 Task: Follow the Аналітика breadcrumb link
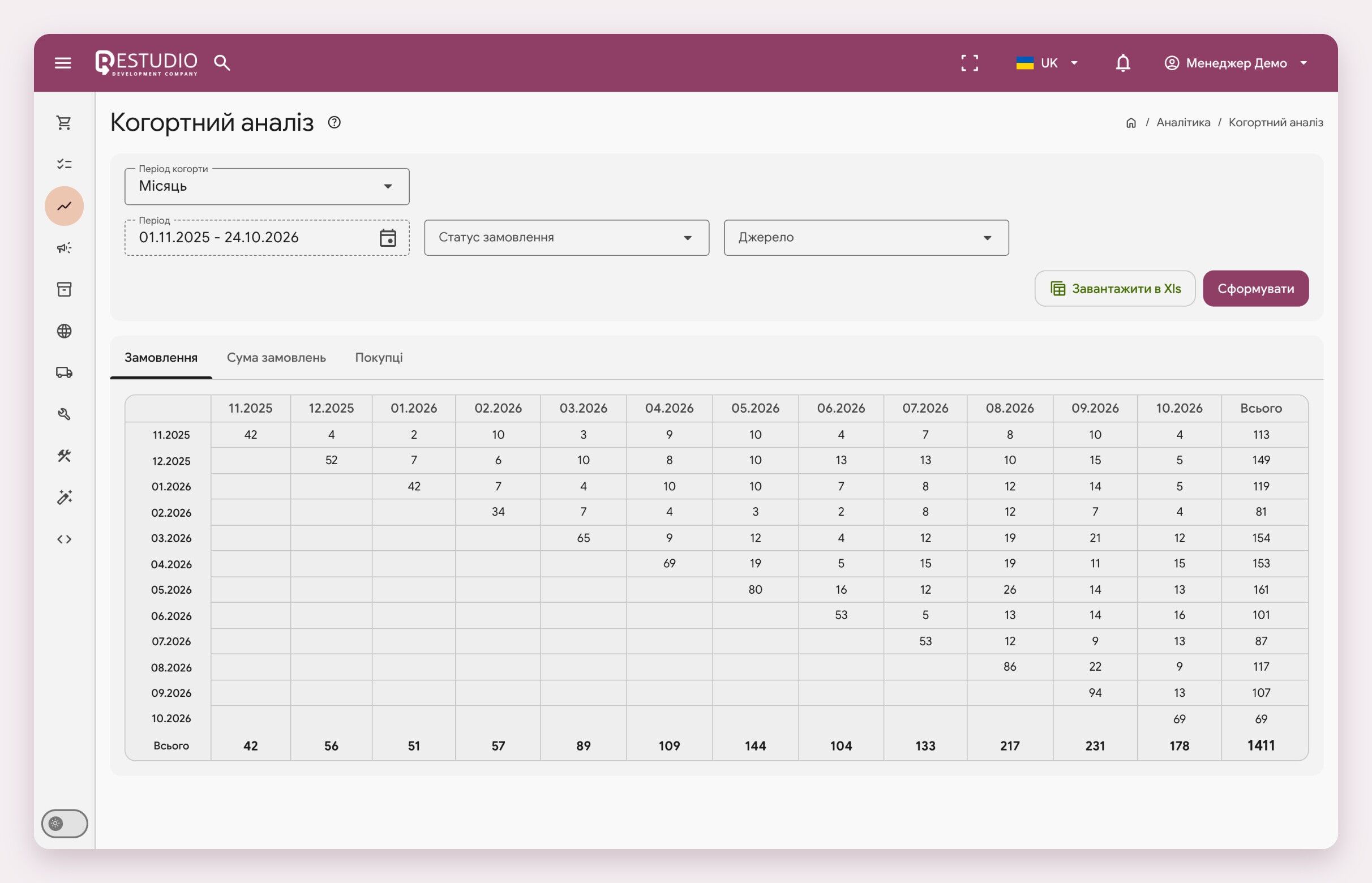coord(1183,123)
